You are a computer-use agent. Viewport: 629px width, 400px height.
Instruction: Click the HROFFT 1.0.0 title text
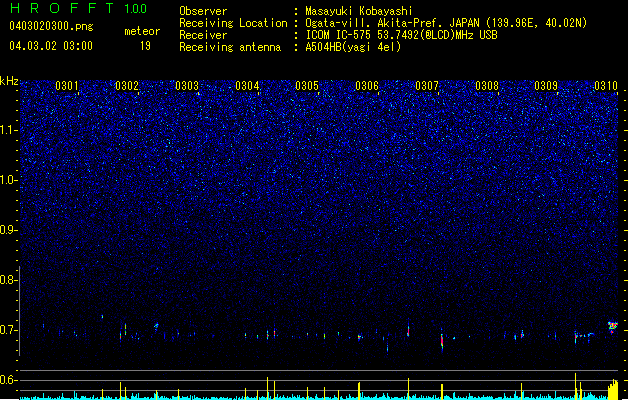[78, 8]
